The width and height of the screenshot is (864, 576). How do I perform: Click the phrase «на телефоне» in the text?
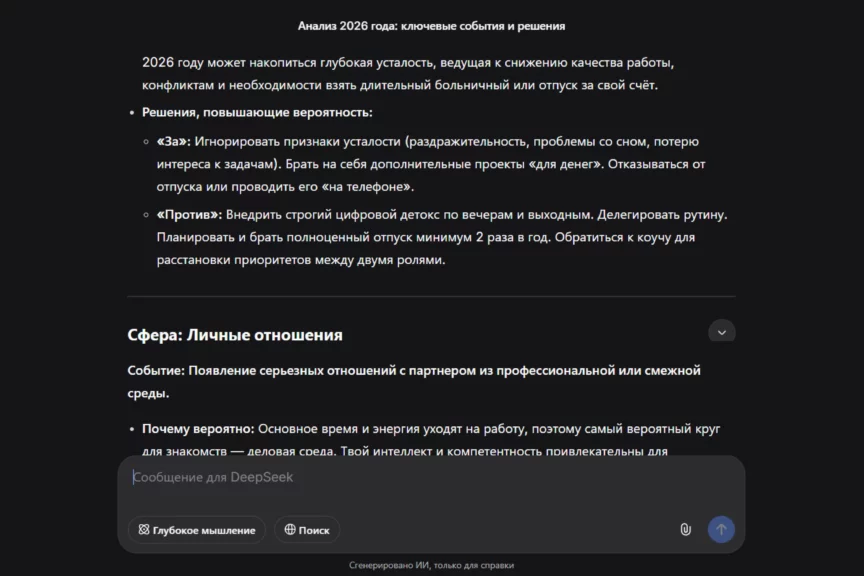(360, 187)
